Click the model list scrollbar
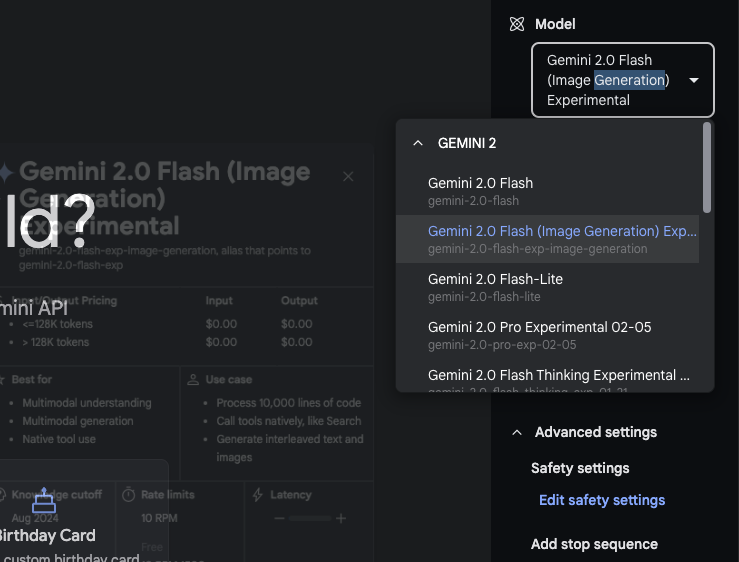This screenshot has height=562, width=739. click(707, 168)
